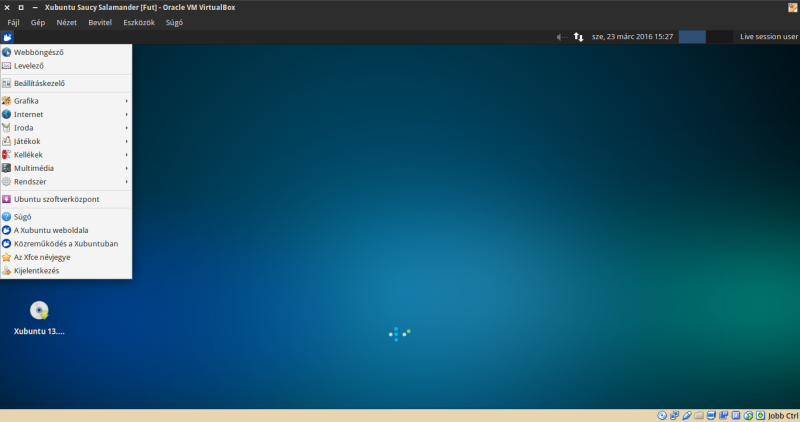The width and height of the screenshot is (800, 422).
Task: Click the Súgó help icon in Xfce menu
Action: tap(6, 217)
